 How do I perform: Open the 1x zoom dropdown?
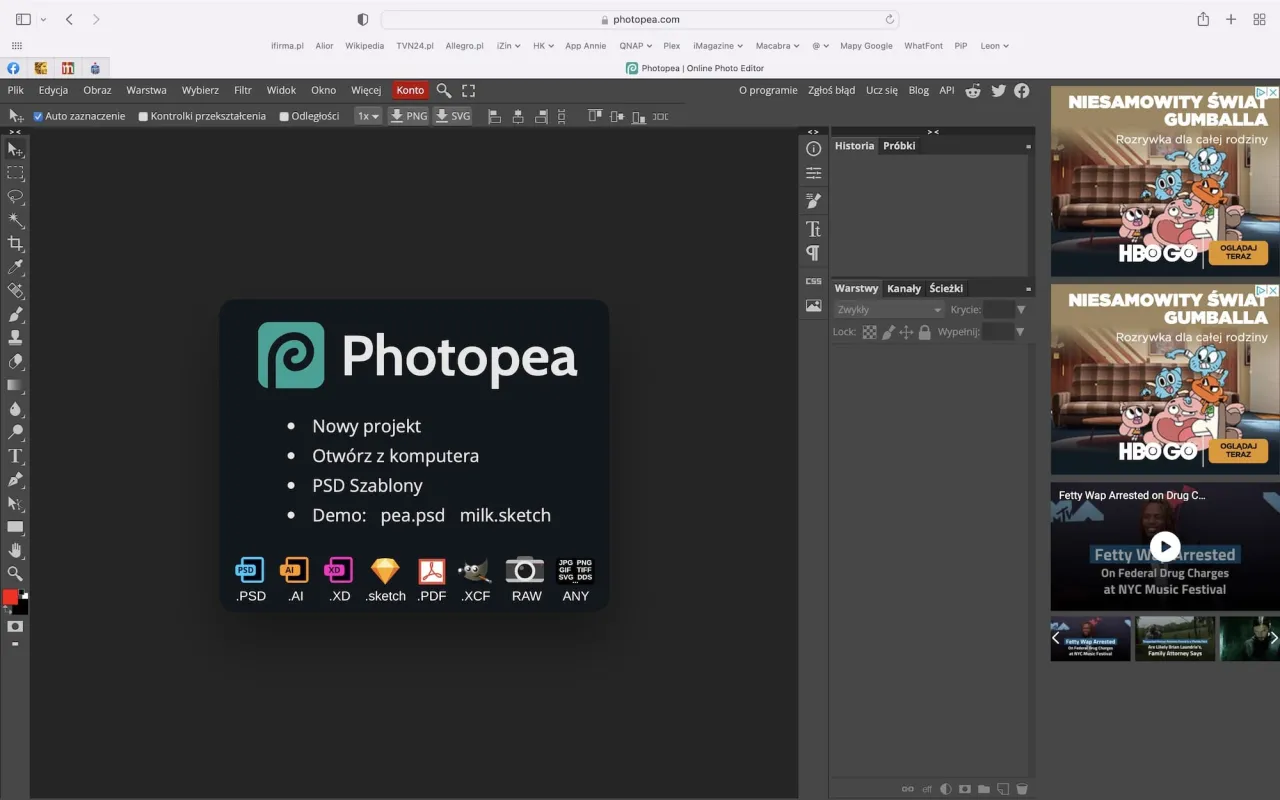tap(367, 116)
